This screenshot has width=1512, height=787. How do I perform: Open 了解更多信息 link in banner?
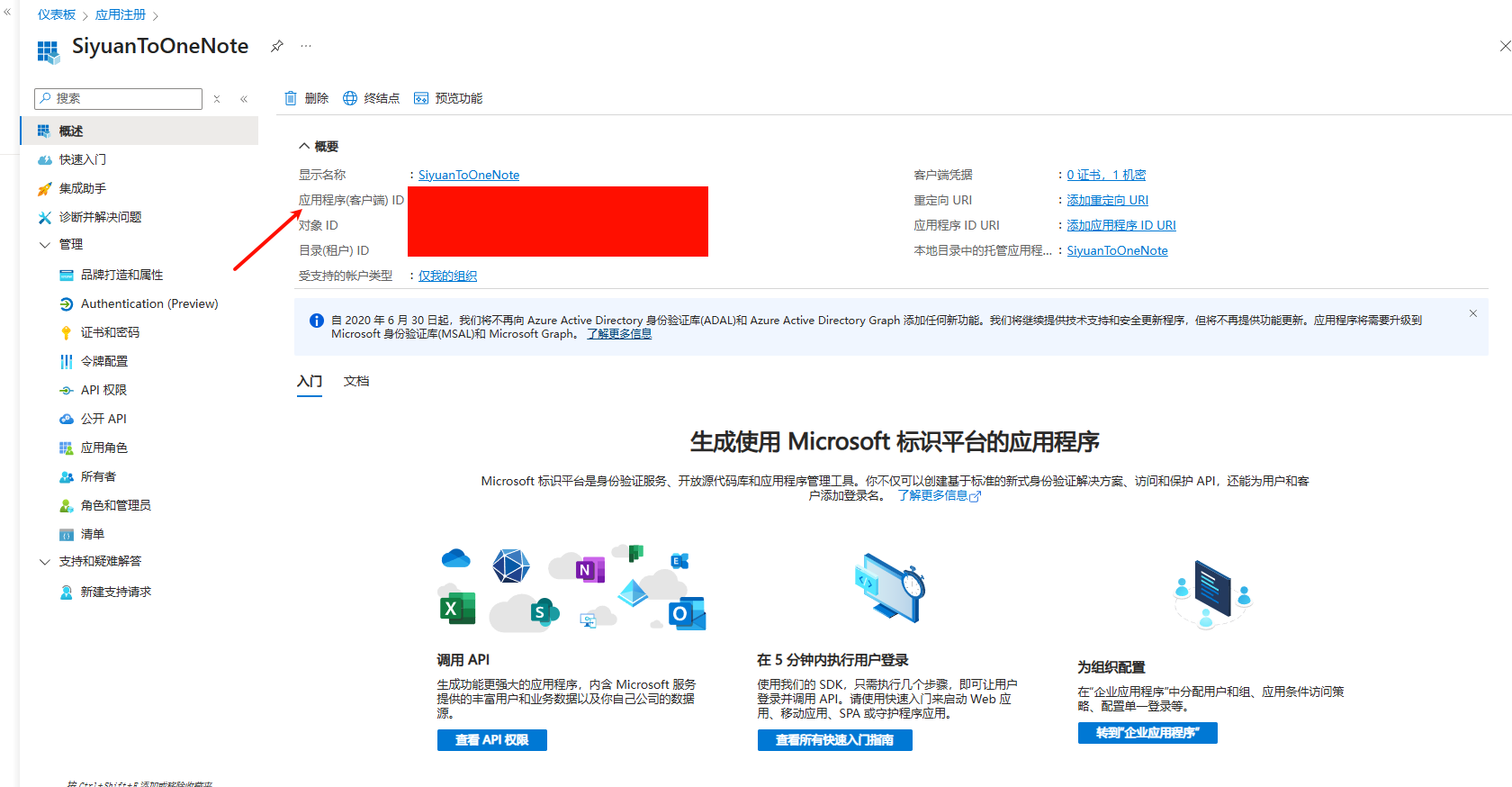(619, 334)
